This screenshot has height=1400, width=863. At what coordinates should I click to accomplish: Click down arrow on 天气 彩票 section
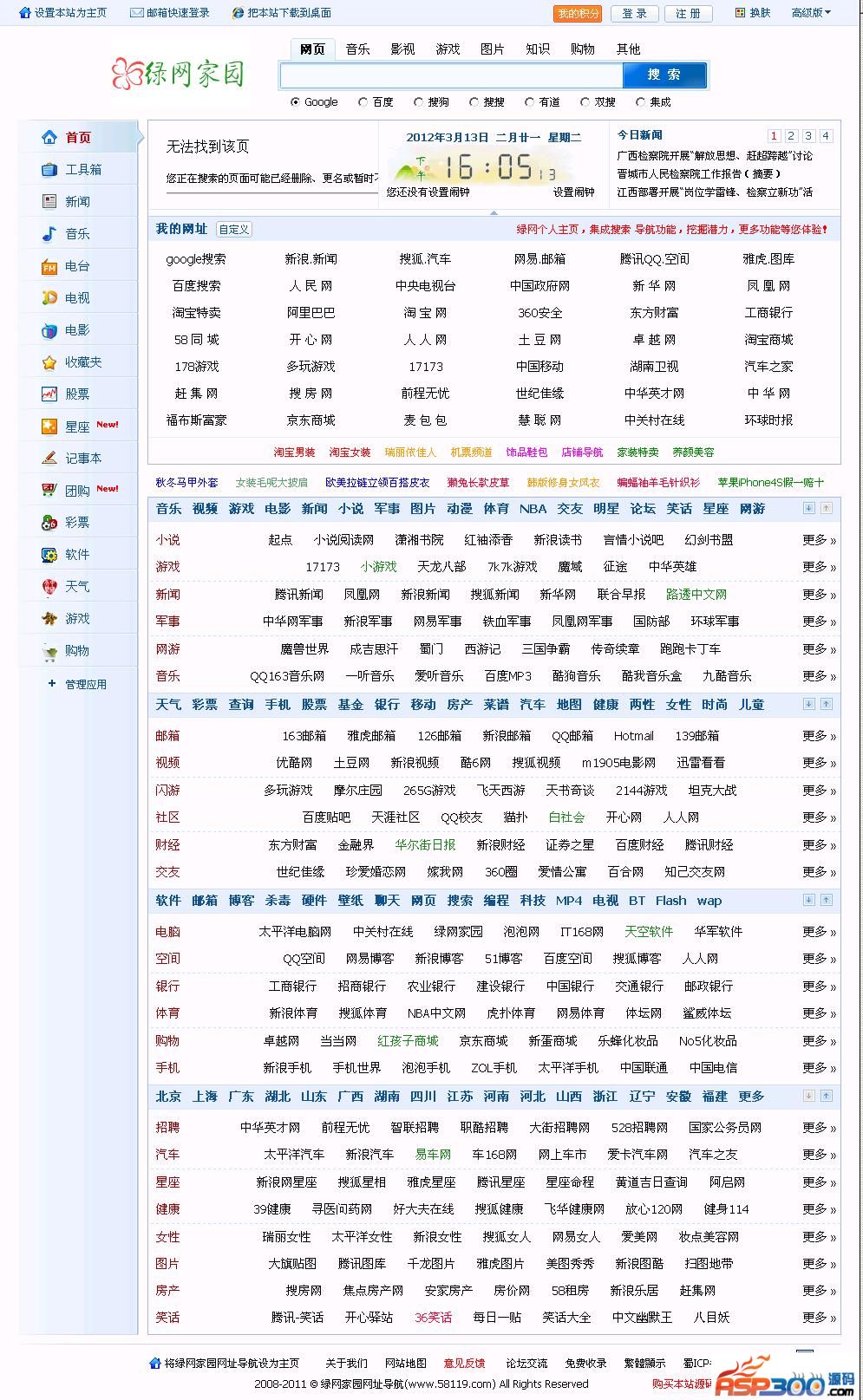(x=809, y=704)
